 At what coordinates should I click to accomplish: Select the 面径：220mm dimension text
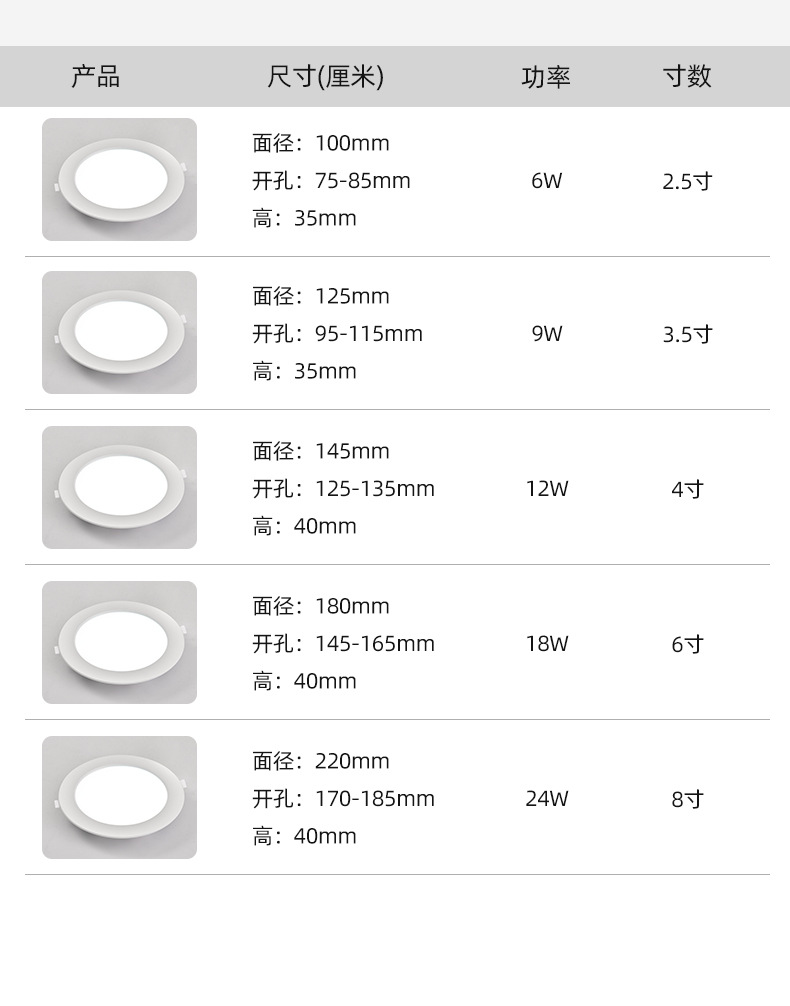(x=320, y=761)
